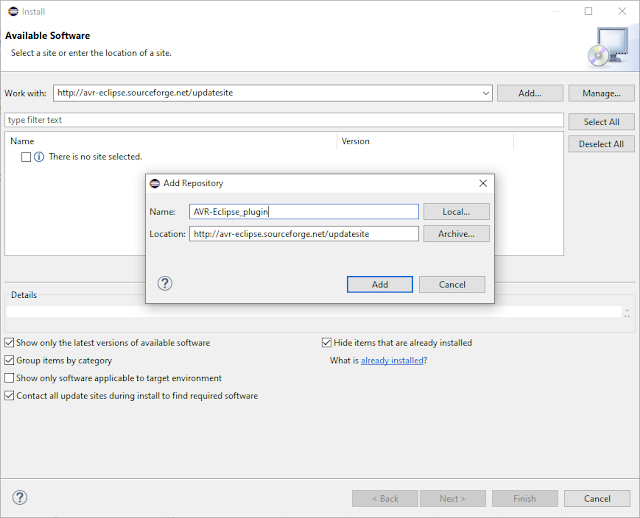Click the Local... button
The height and width of the screenshot is (518, 640).
click(x=456, y=212)
